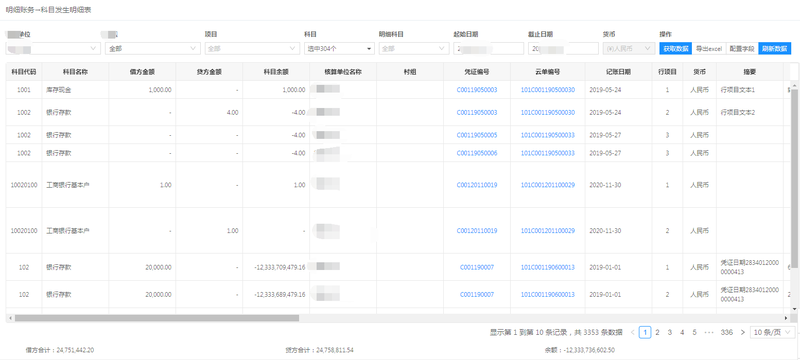Open voucher C00120110019 in row with debit 1.00
Viewport: 800px width, 360px height.
pos(477,185)
